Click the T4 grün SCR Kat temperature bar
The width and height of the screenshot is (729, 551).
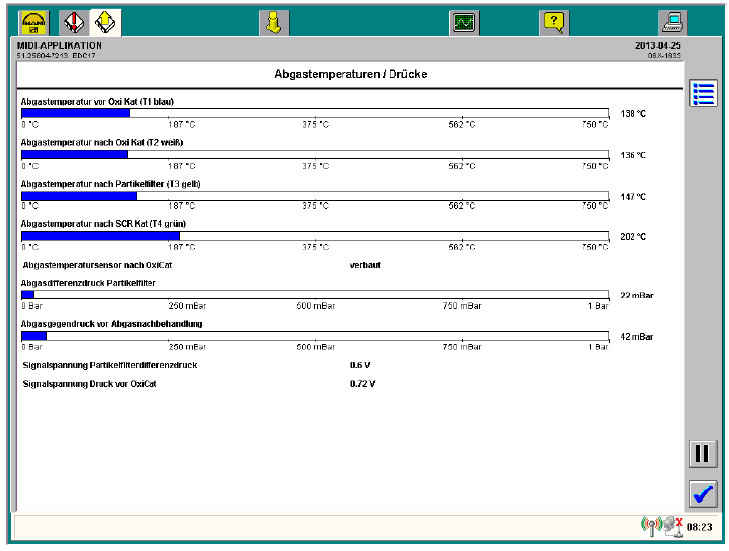point(314,236)
